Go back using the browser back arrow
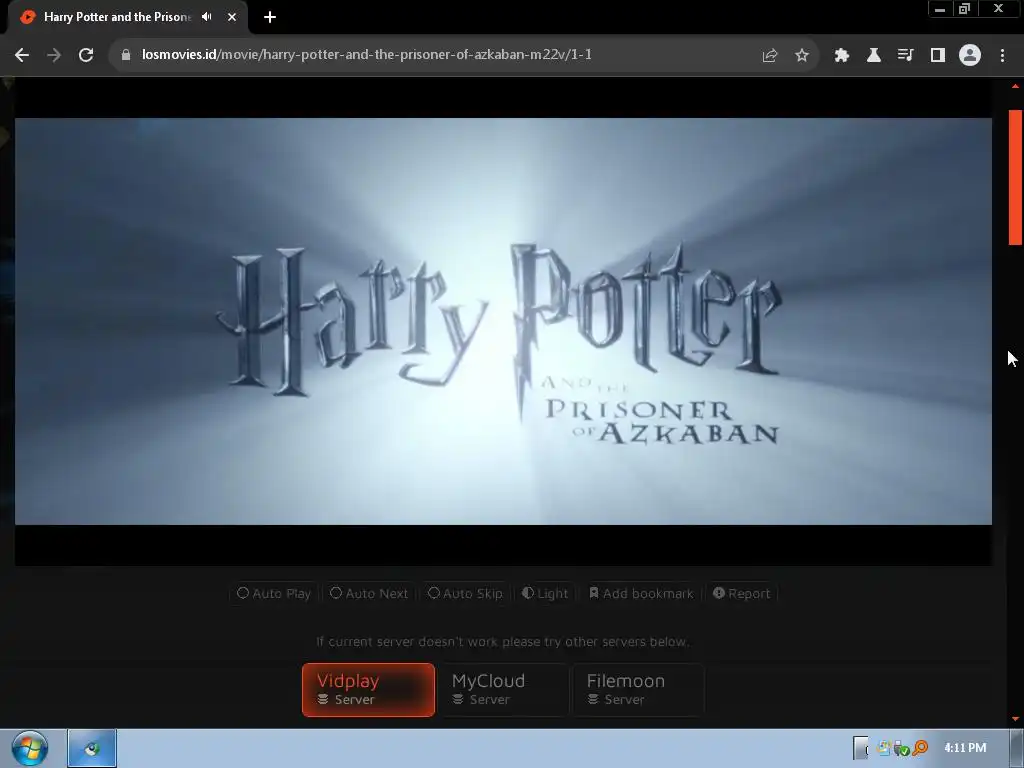Screen dimensions: 1024x768 (22, 55)
